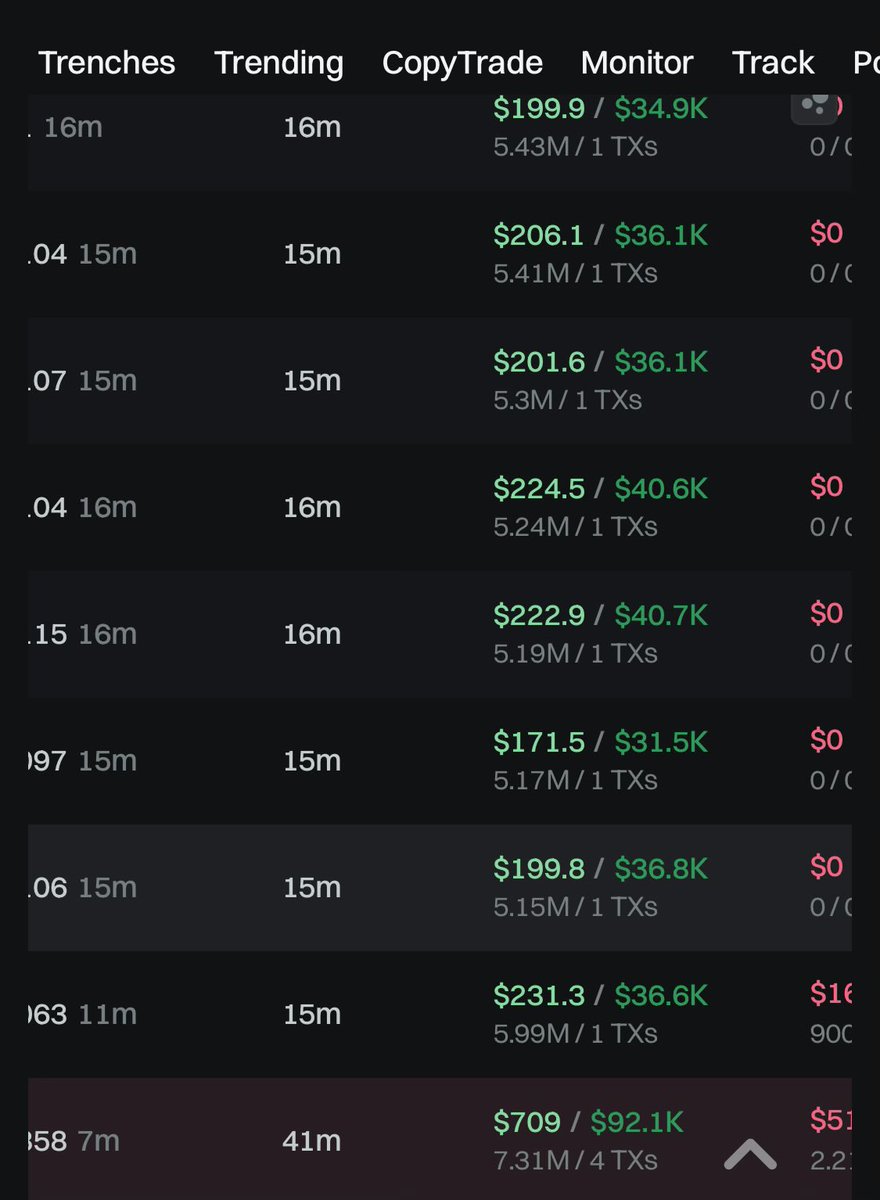This screenshot has height=1200, width=880.
Task: Go to the CopyTrade tab
Action: [x=462, y=63]
